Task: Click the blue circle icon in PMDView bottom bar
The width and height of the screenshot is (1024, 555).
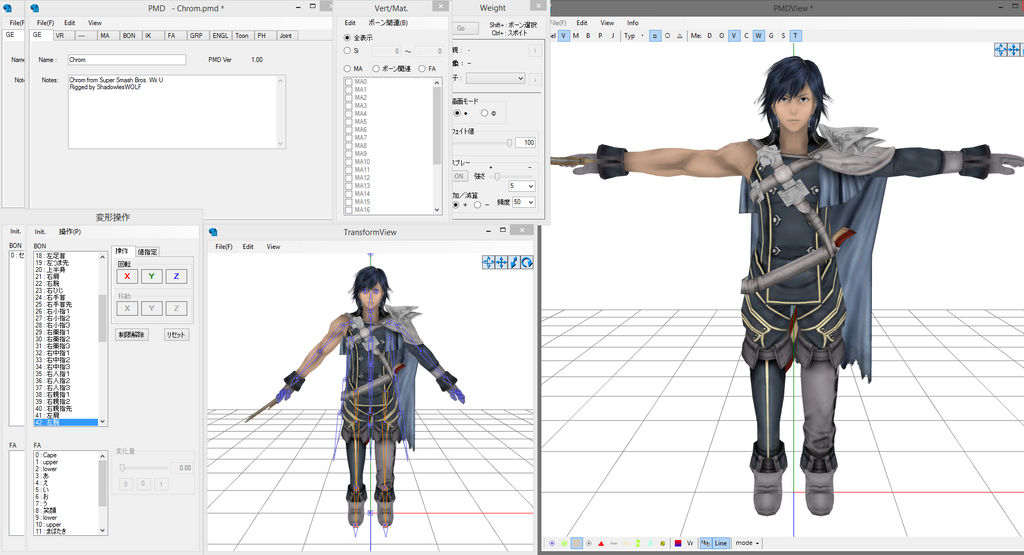Action: coord(552,543)
